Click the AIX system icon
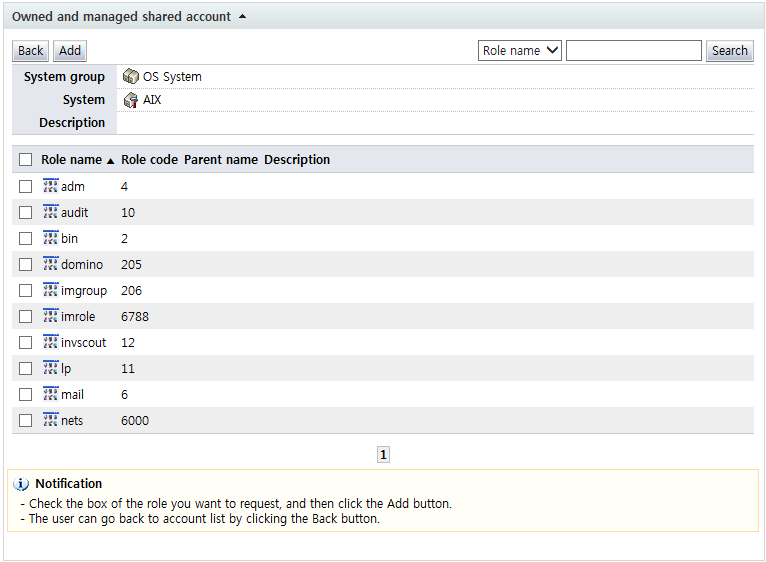The image size is (766, 562). click(130, 100)
